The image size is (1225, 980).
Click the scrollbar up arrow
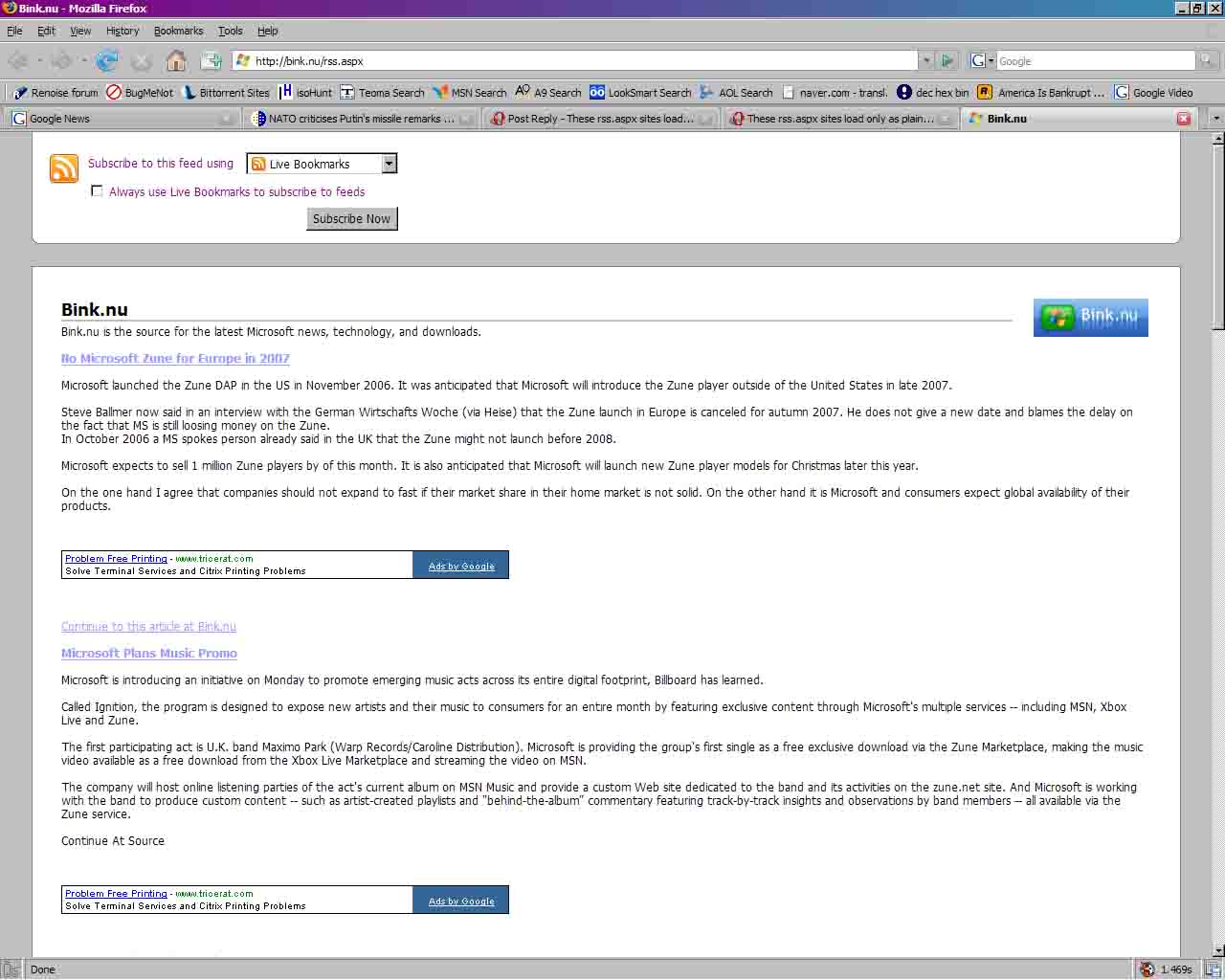pyautogui.click(x=1217, y=140)
